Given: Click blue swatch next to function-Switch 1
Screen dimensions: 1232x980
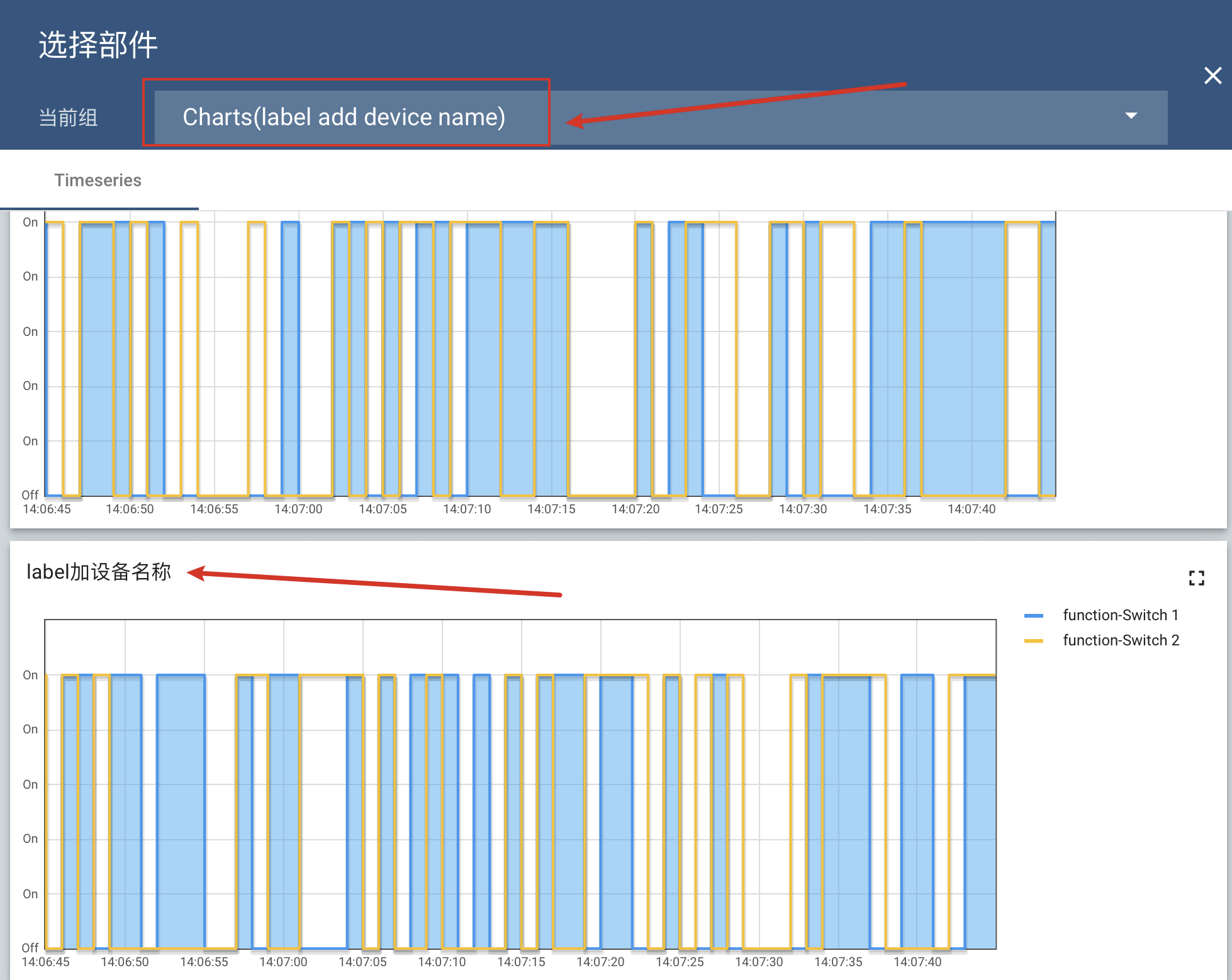Looking at the screenshot, I should (1033, 616).
